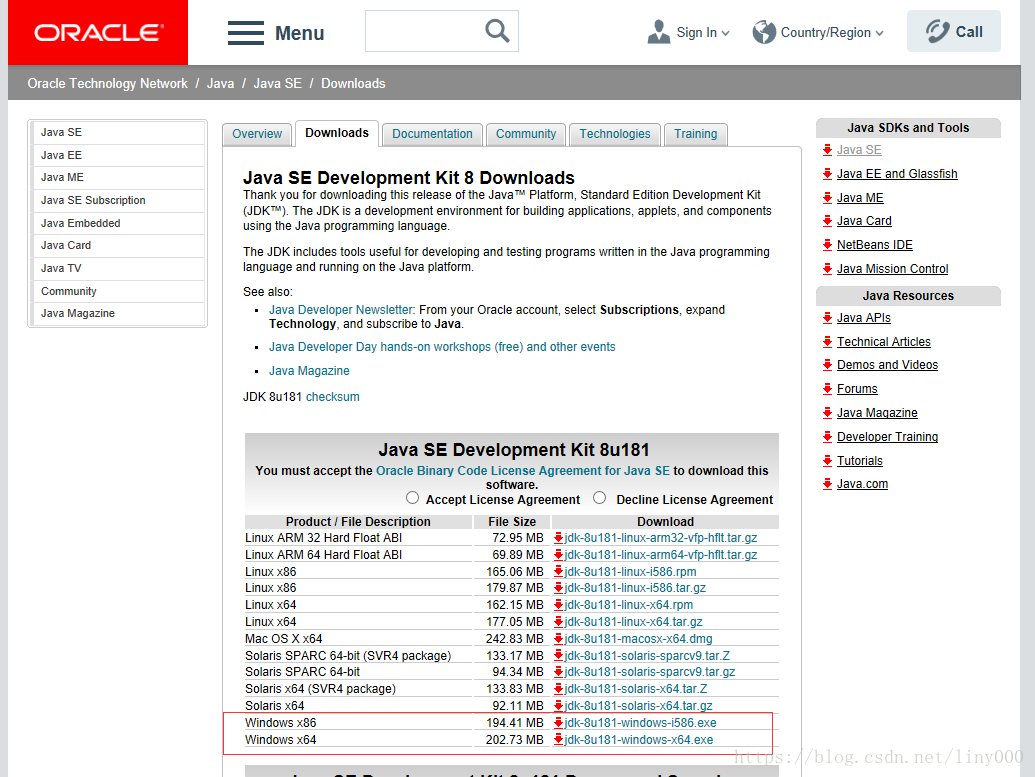Download jdk-8u181-linux-i586.tar.gz link

(635, 588)
